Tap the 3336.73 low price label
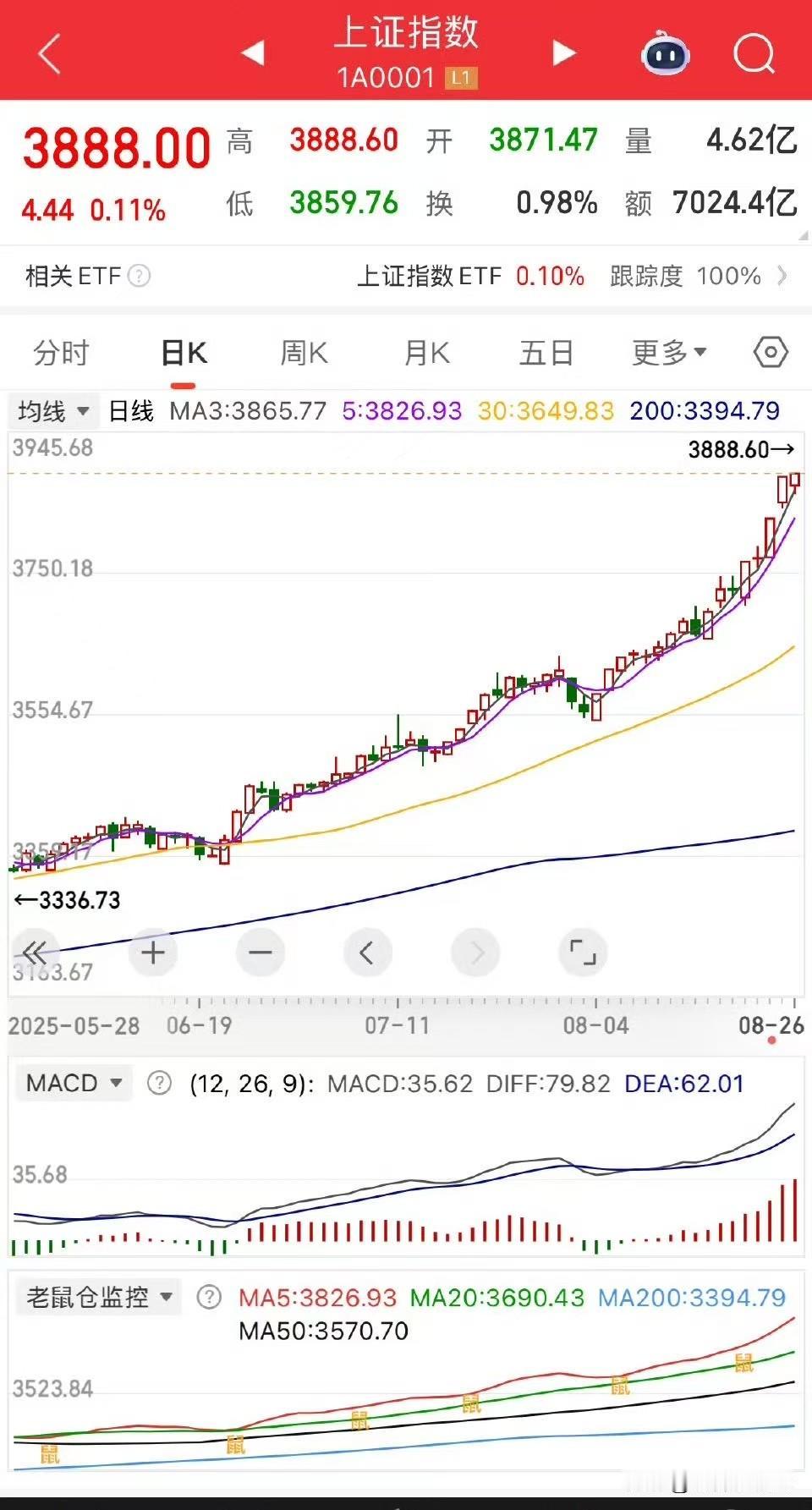The image size is (812, 1510). click(x=68, y=900)
